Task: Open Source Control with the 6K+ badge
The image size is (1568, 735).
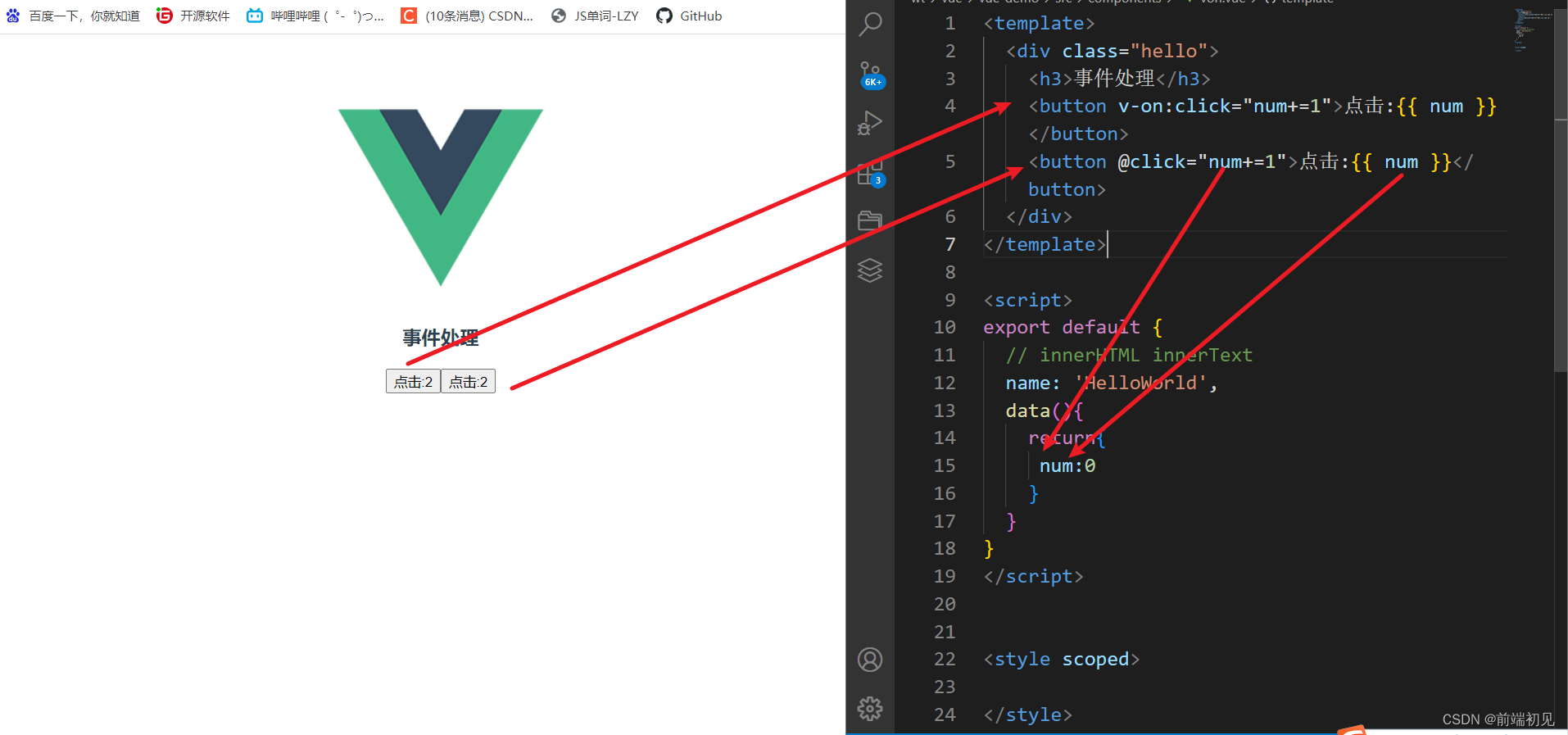Action: [871, 75]
